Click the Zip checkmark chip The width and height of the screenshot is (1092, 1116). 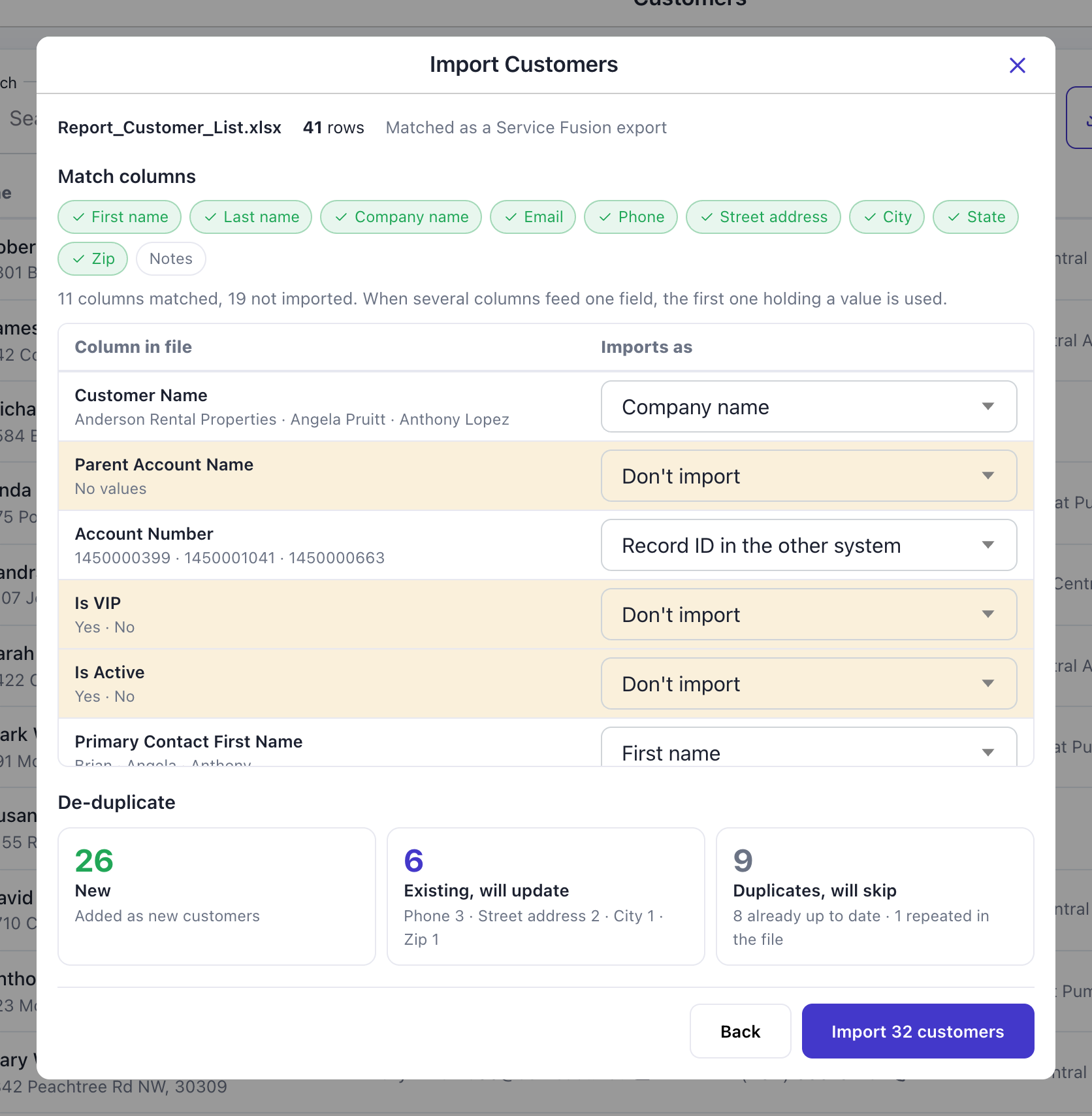coord(93,259)
